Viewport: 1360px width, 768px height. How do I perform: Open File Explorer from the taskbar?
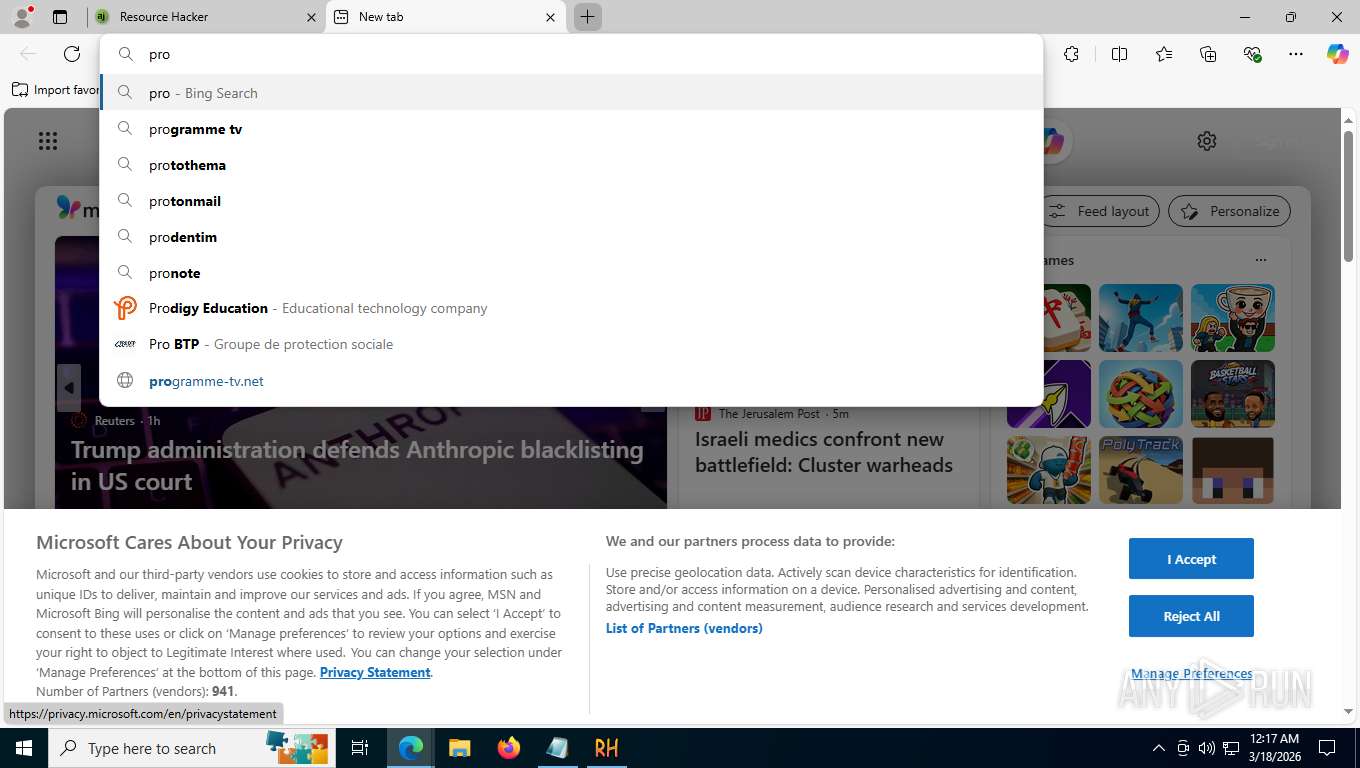click(x=459, y=747)
